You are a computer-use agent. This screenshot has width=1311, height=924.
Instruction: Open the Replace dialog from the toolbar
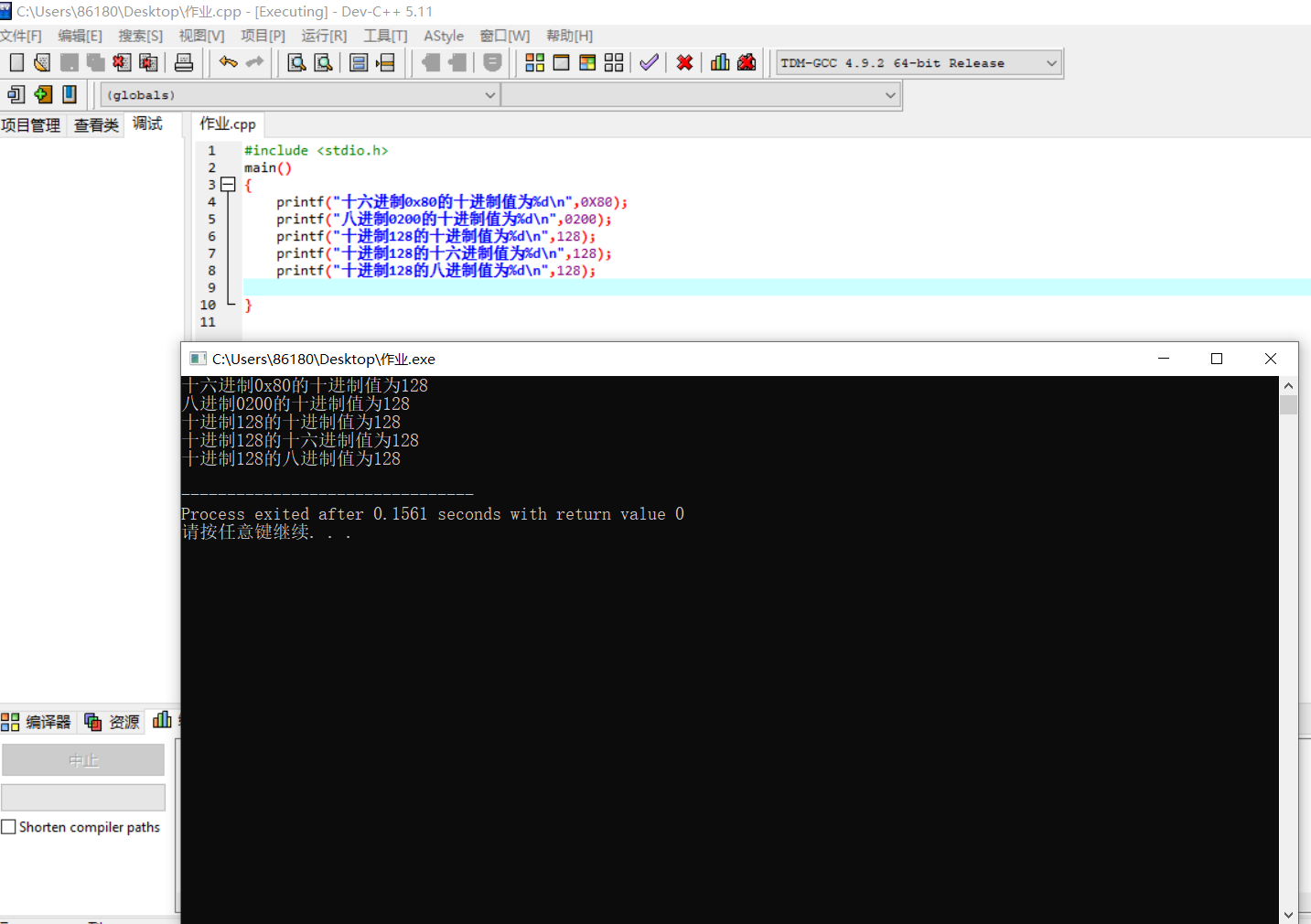(x=323, y=62)
